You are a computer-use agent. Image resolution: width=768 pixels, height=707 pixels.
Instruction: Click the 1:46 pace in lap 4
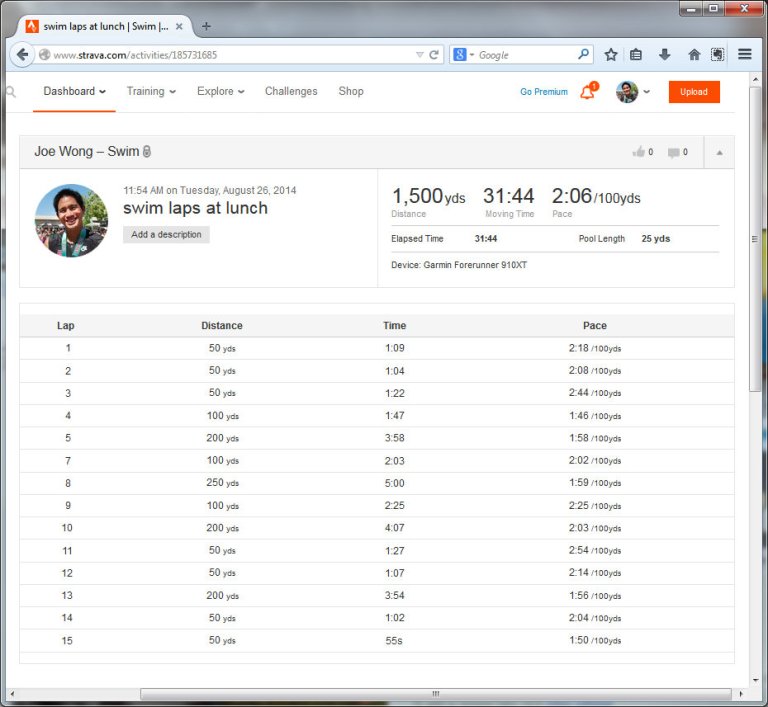[x=595, y=415]
